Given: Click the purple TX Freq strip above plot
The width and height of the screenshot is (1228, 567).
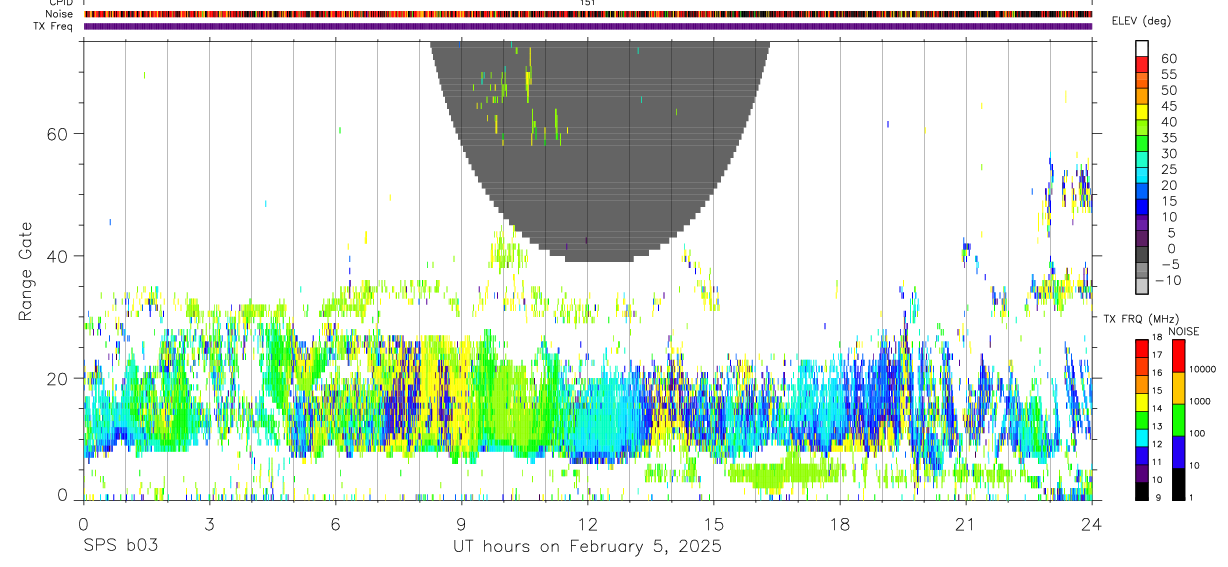Looking at the screenshot, I should point(587,26).
